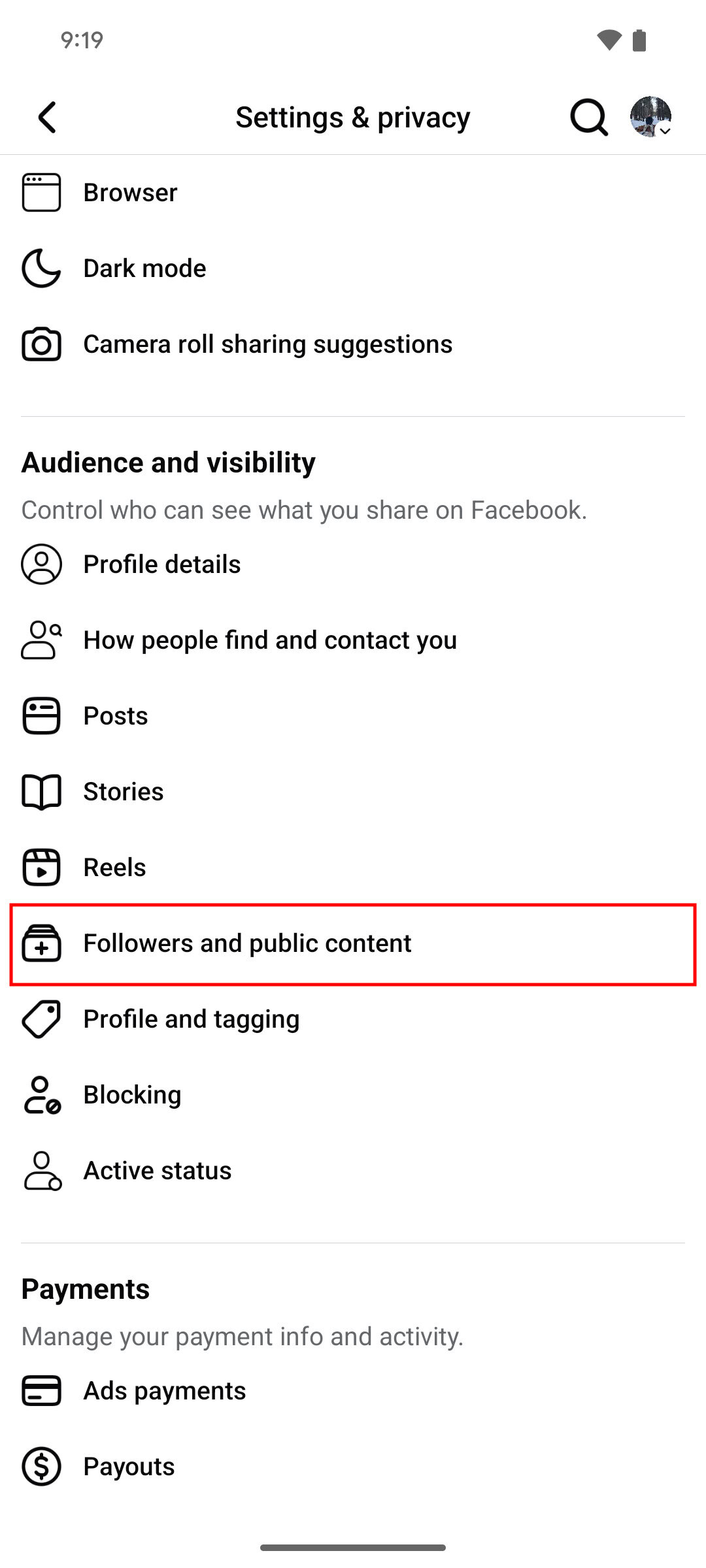
Task: Tap the Browser window icon
Action: click(x=41, y=193)
